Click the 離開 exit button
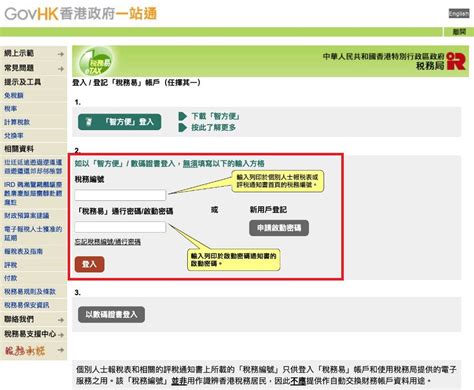This screenshot has width=474, height=390. [459, 32]
